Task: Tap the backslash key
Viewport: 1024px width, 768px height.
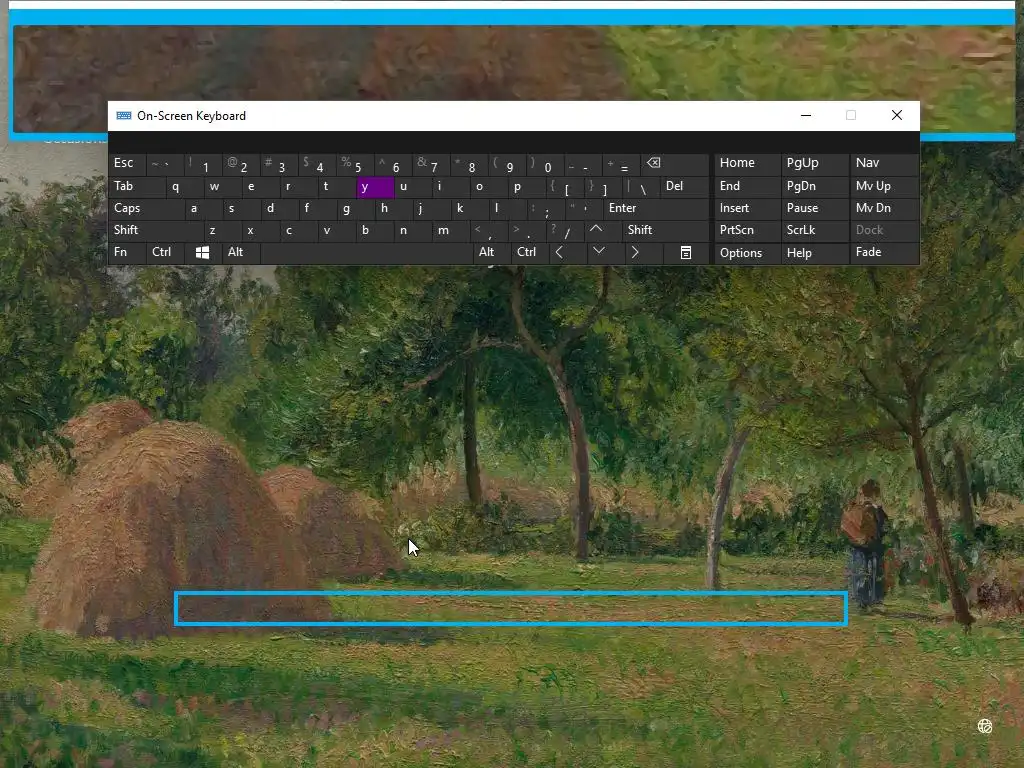Action: (640, 186)
